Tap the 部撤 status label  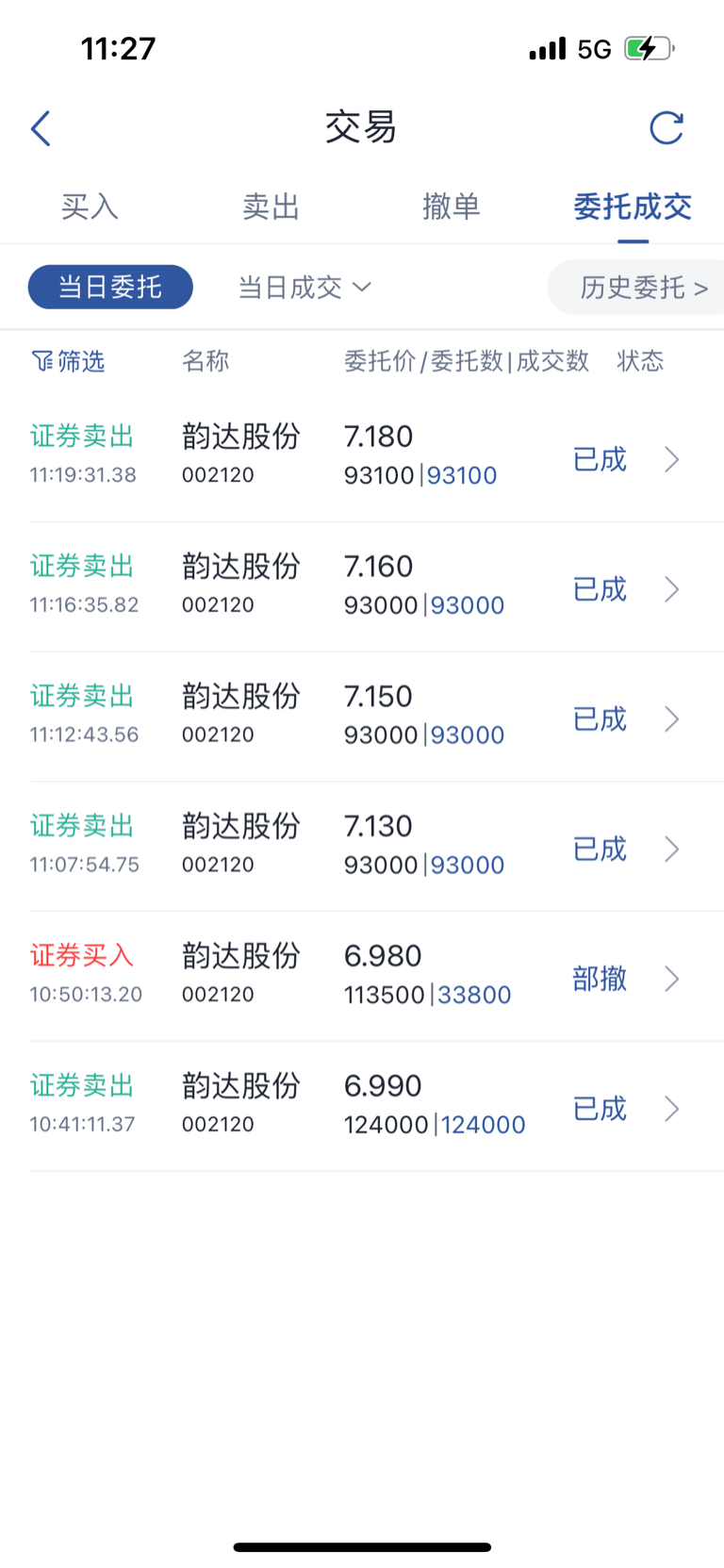click(x=600, y=979)
